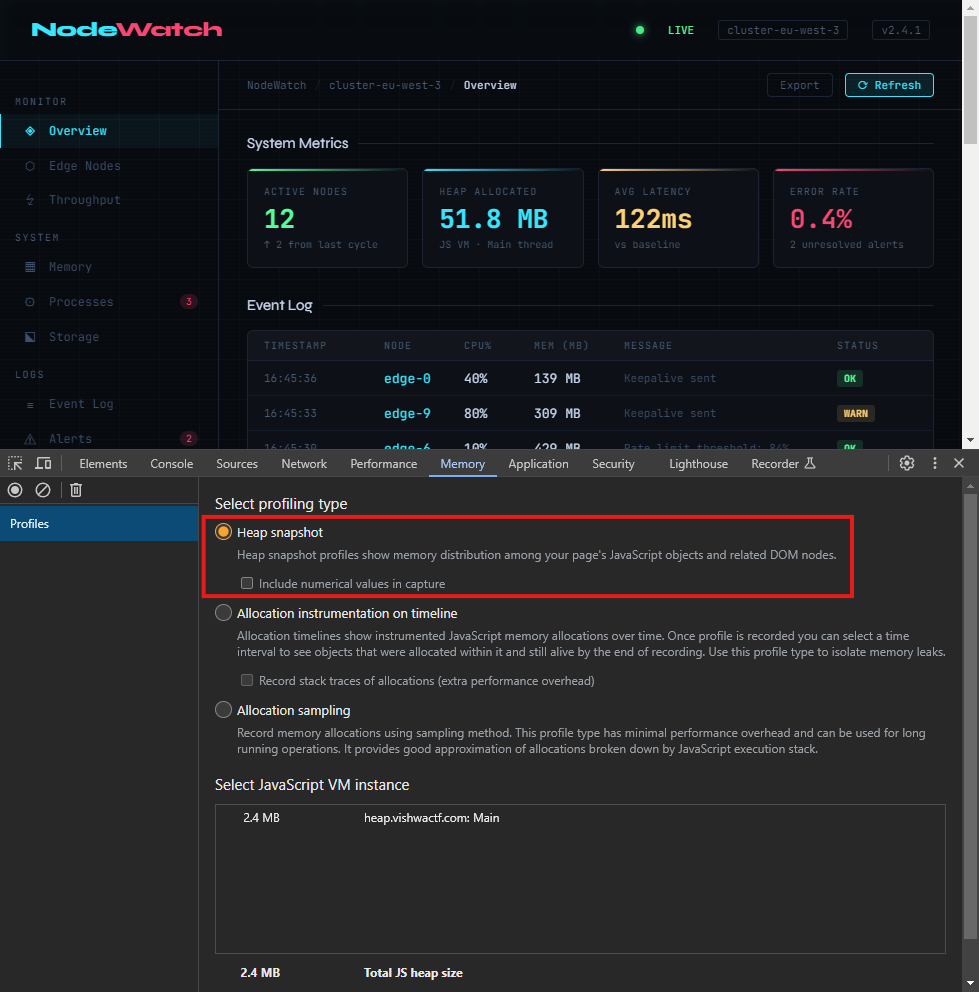
Task: Click the Edge Nodes hexagon icon
Action: [30, 166]
